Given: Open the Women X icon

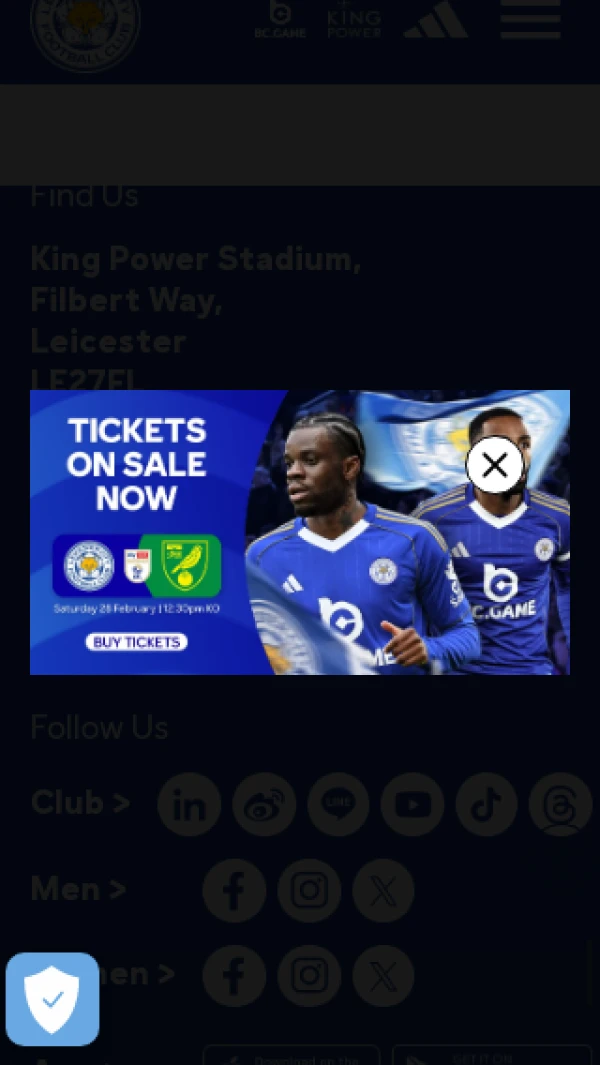Looking at the screenshot, I should (383, 976).
